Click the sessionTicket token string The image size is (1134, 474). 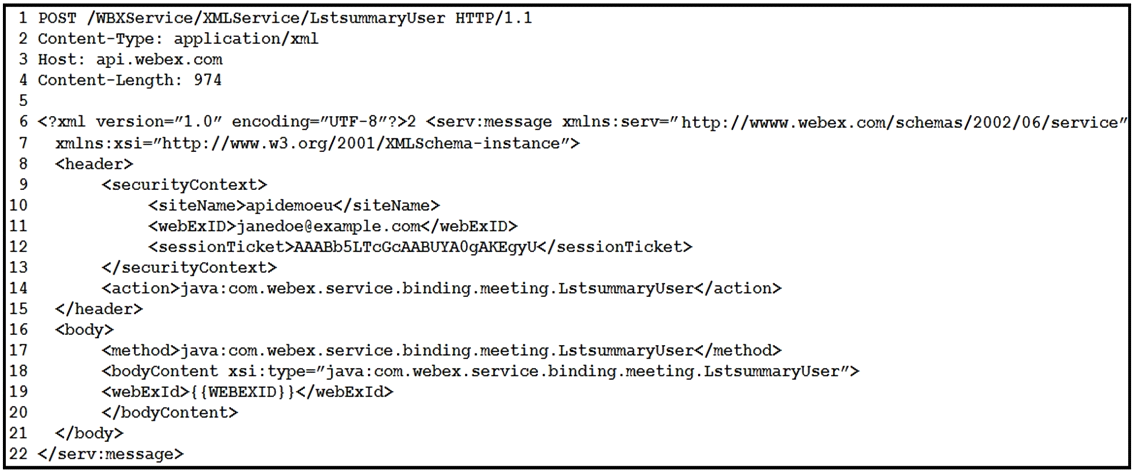(415, 247)
